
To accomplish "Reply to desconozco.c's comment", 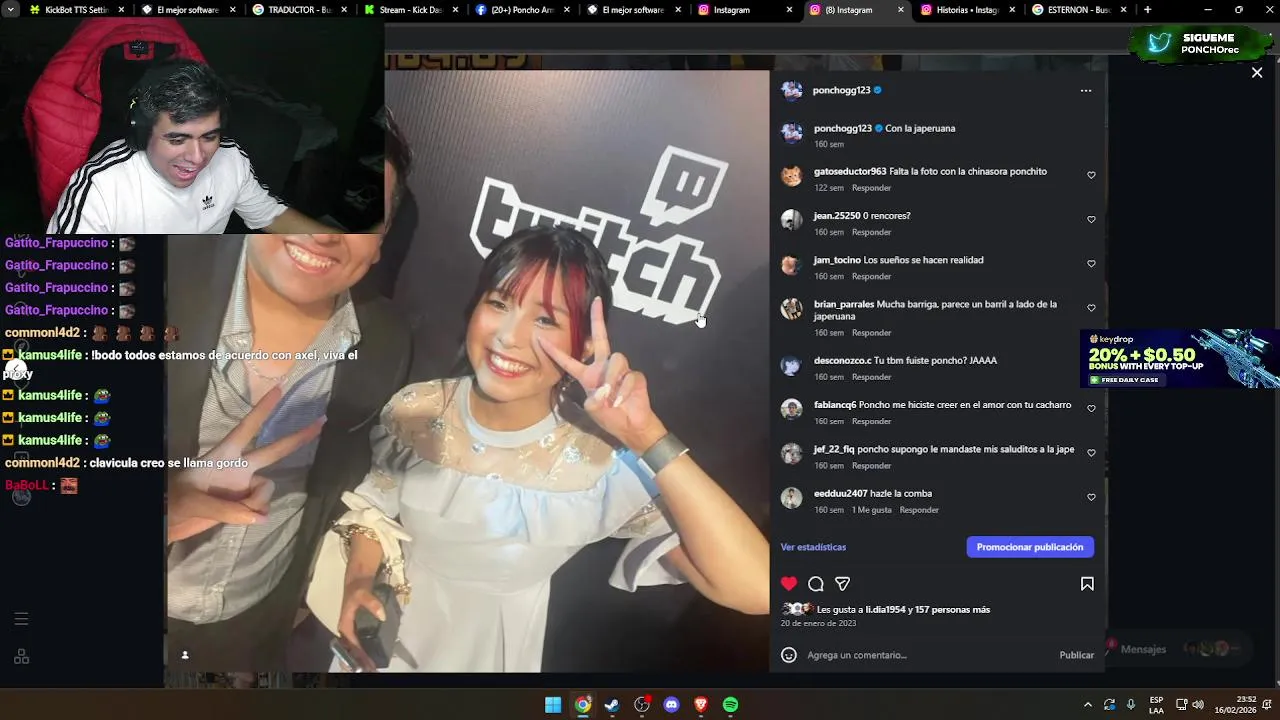I will coord(871,377).
